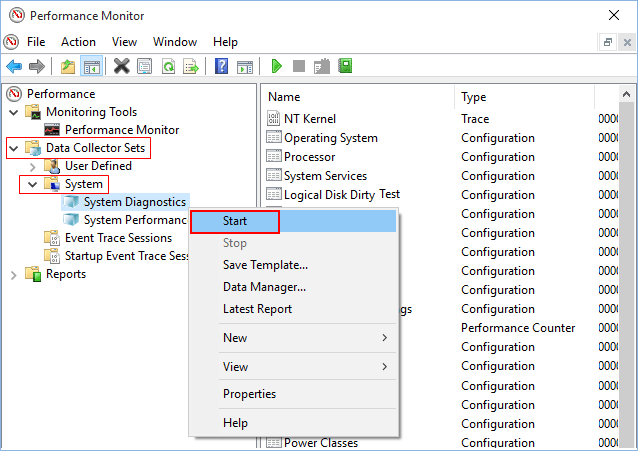
Task: Select Properties in the context menu
Action: tap(249, 394)
